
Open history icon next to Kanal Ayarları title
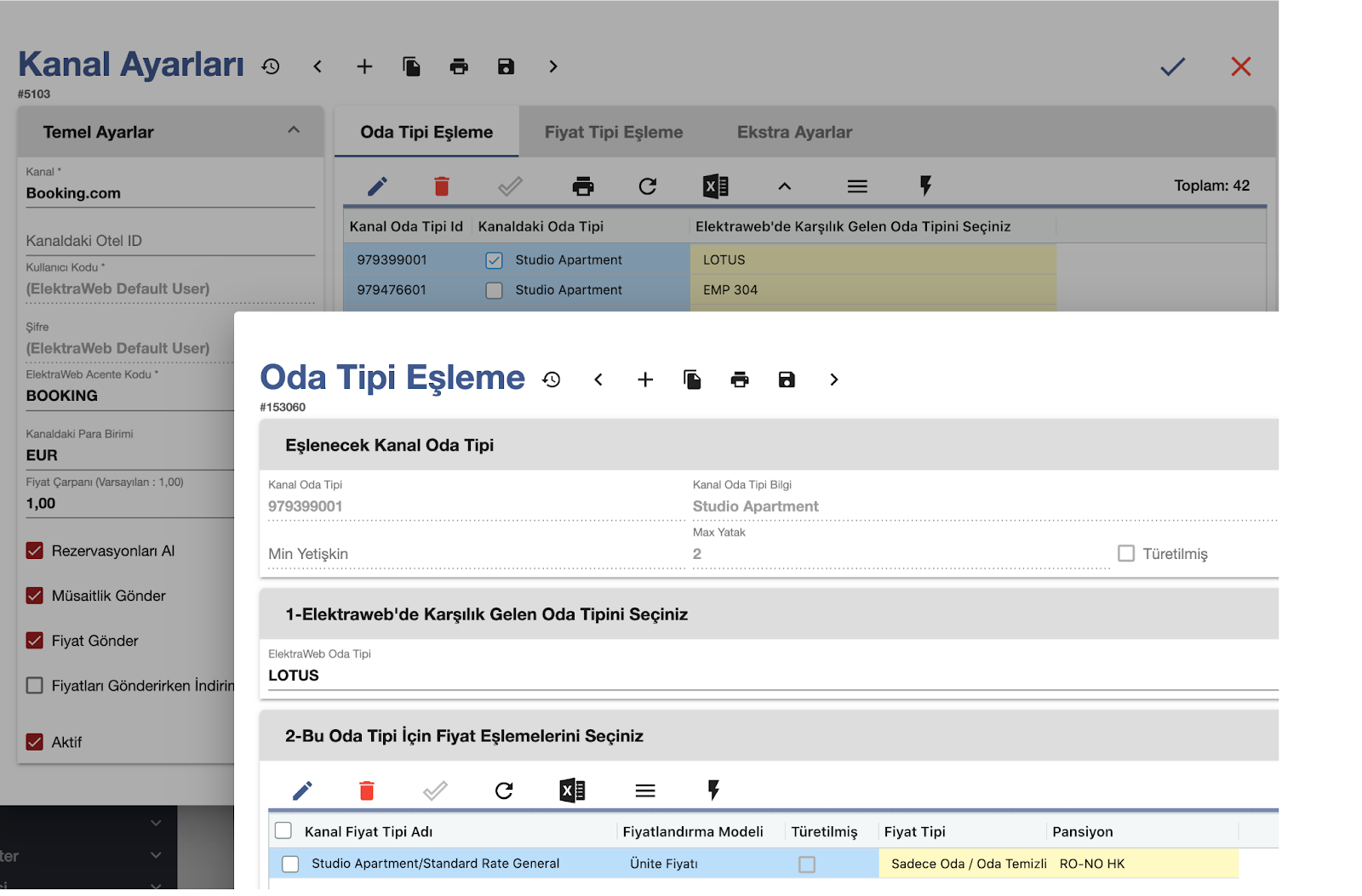click(x=271, y=66)
